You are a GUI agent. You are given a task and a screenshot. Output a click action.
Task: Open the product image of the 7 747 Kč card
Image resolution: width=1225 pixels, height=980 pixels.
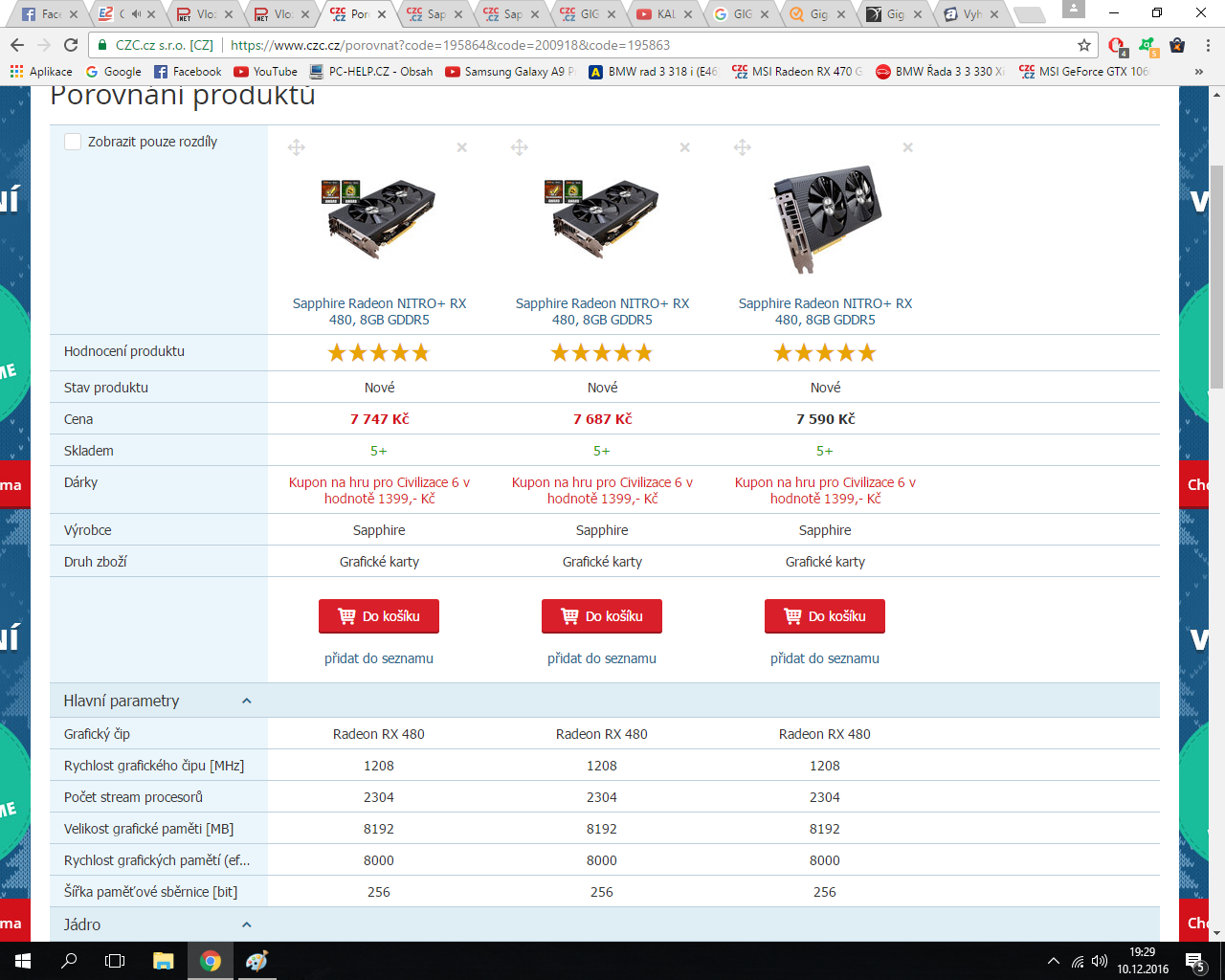379,217
